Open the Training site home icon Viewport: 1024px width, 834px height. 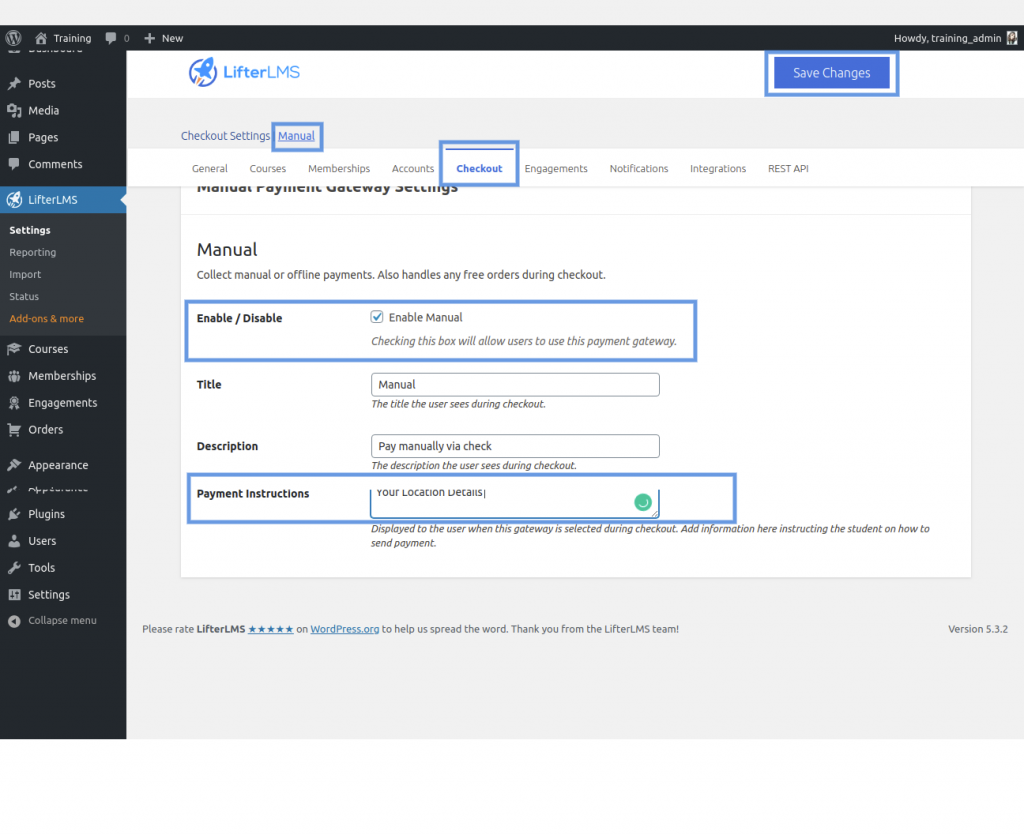pyautogui.click(x=41, y=38)
